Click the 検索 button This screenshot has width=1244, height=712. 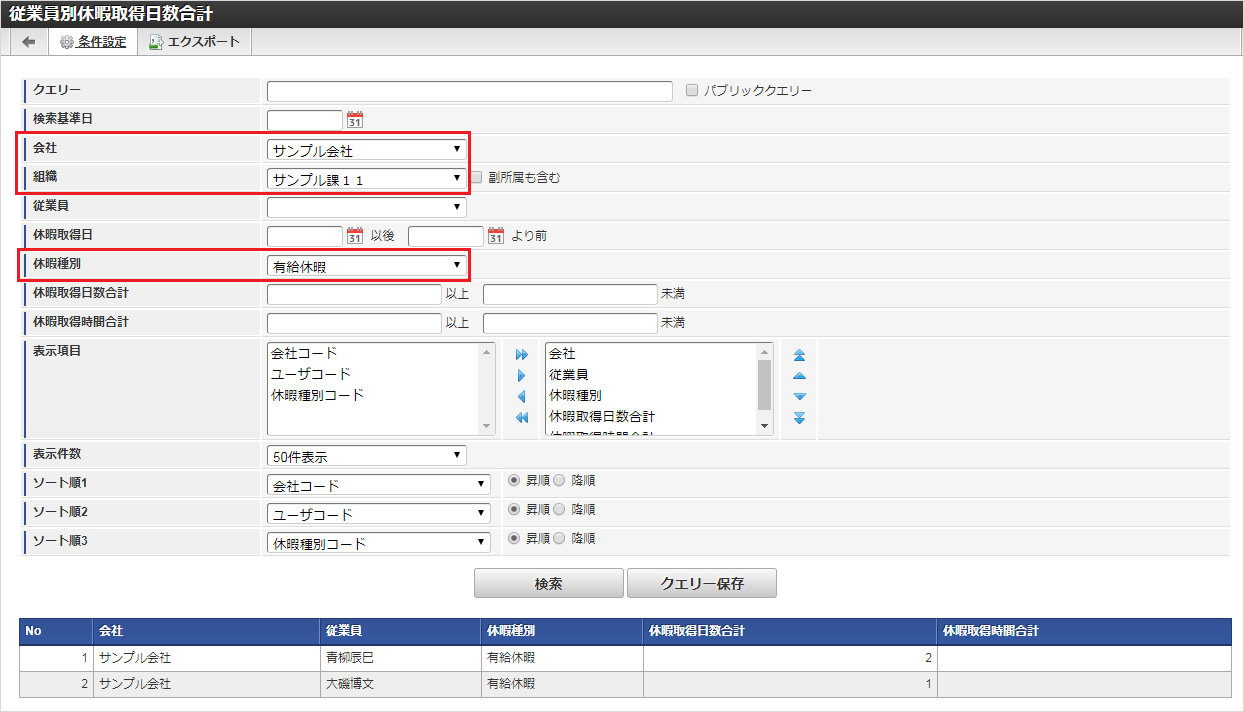(x=548, y=583)
